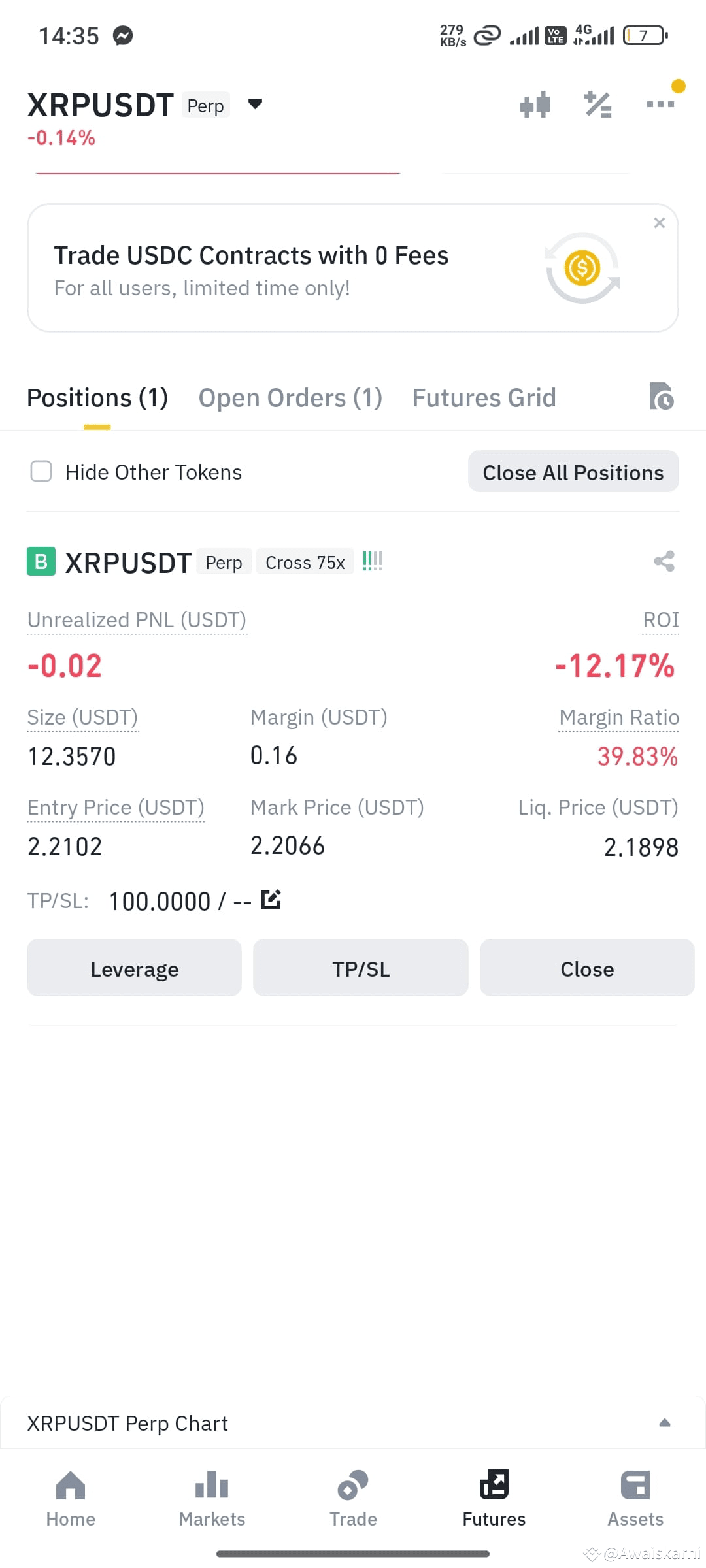Viewport: 706px width, 1568px height.
Task: Open the Trade USDC Contracts banner
Action: point(353,268)
